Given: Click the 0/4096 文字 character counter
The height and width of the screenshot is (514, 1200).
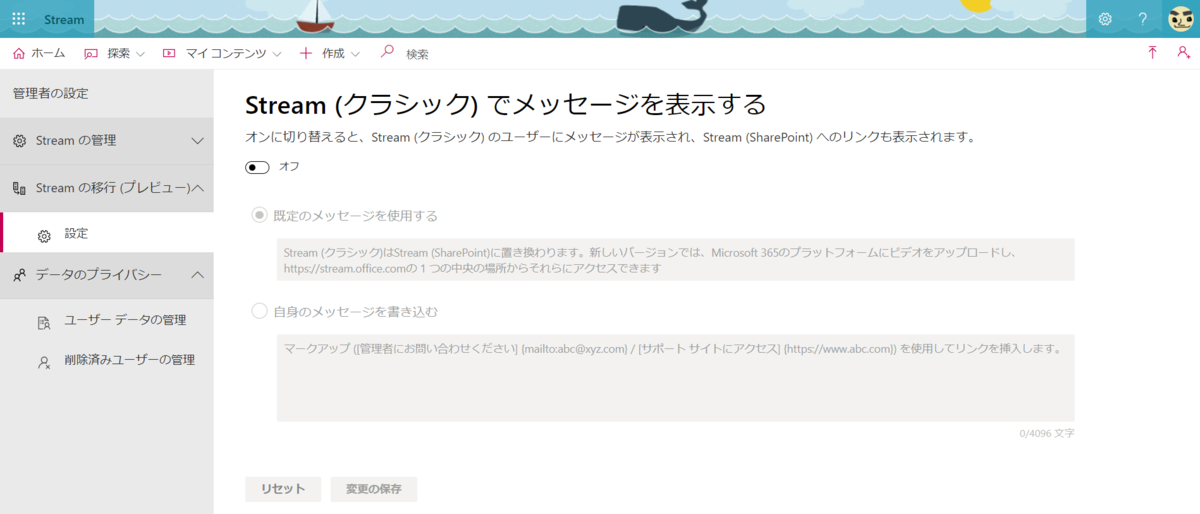Looking at the screenshot, I should point(1046,433).
